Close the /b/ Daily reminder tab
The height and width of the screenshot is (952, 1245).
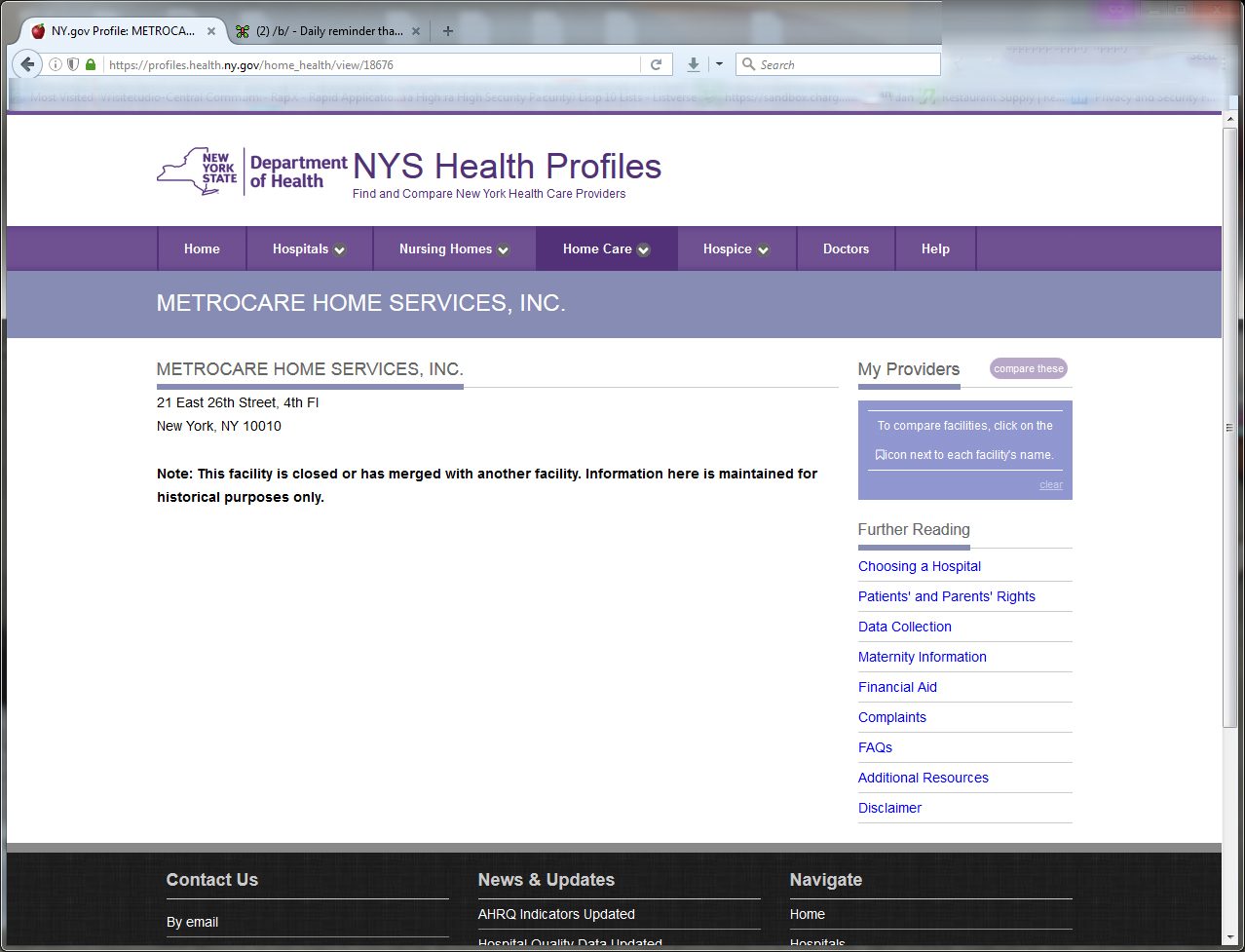(416, 31)
